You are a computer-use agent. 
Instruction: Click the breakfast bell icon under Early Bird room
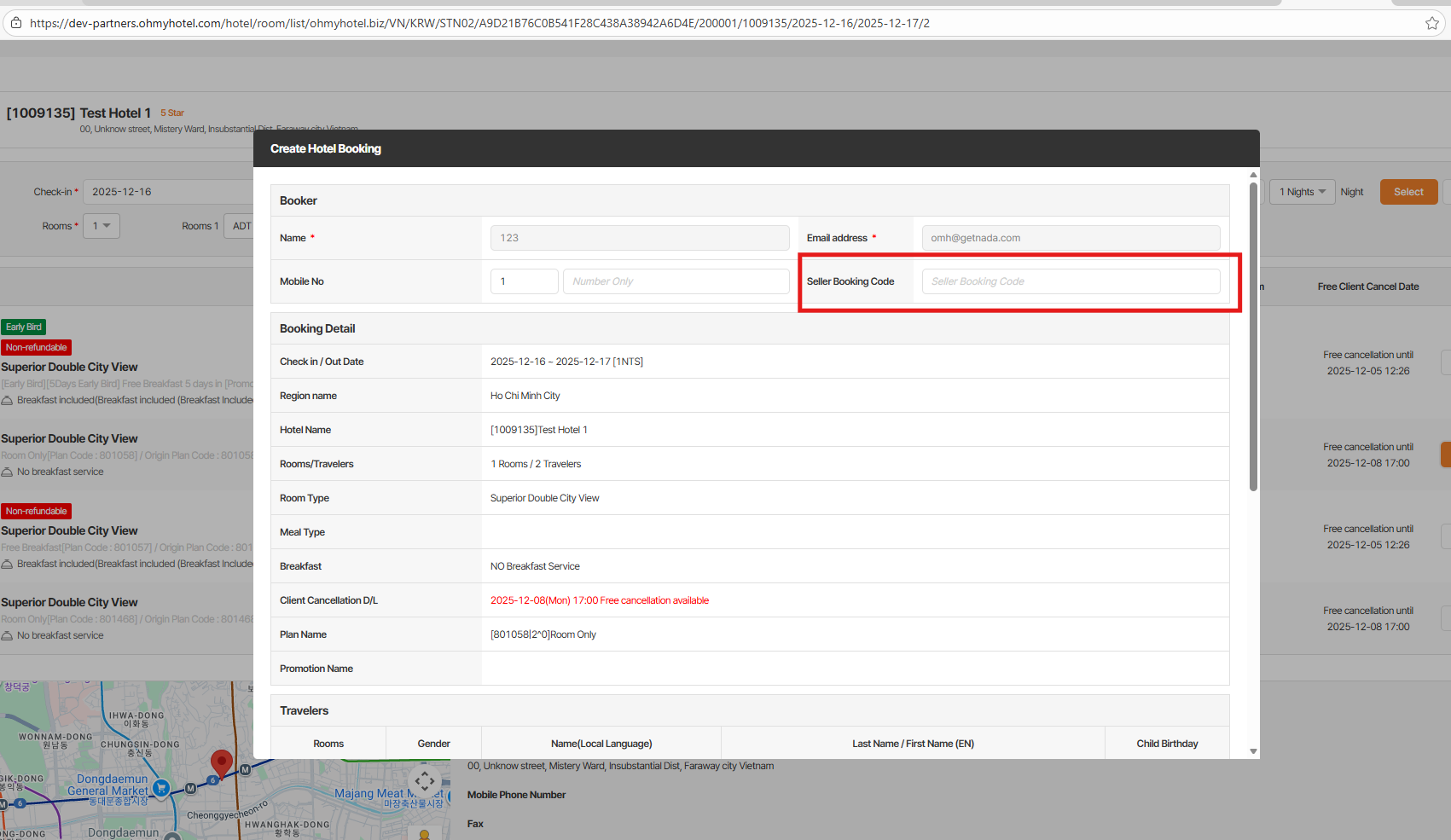pyautogui.click(x=7, y=400)
